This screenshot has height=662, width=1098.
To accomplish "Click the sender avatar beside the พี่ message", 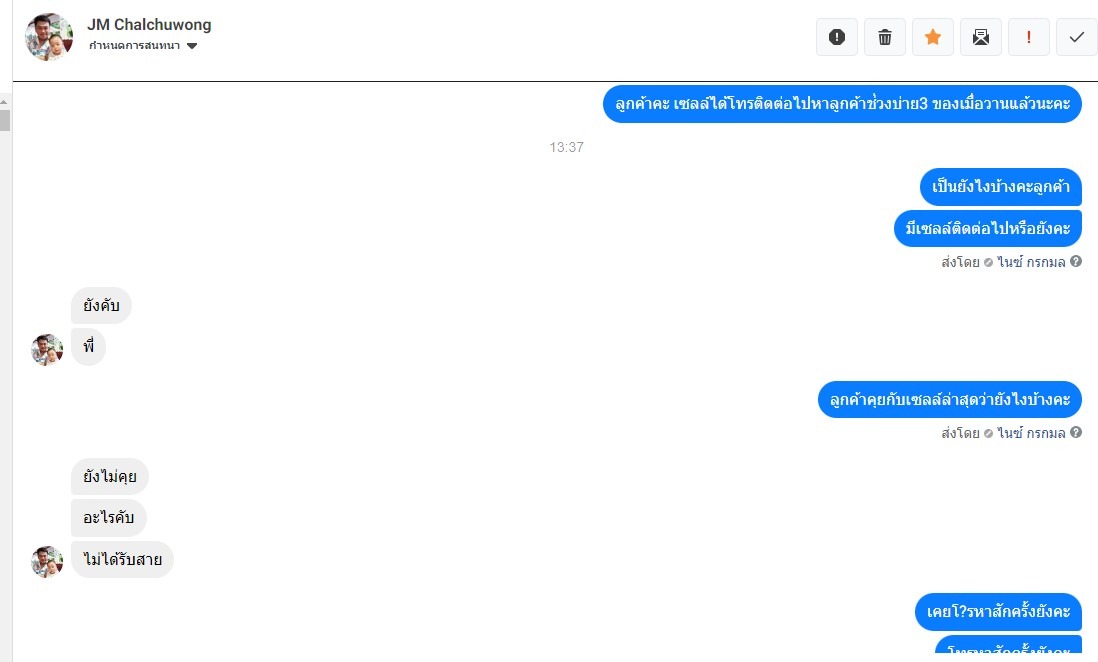I will click(x=47, y=349).
